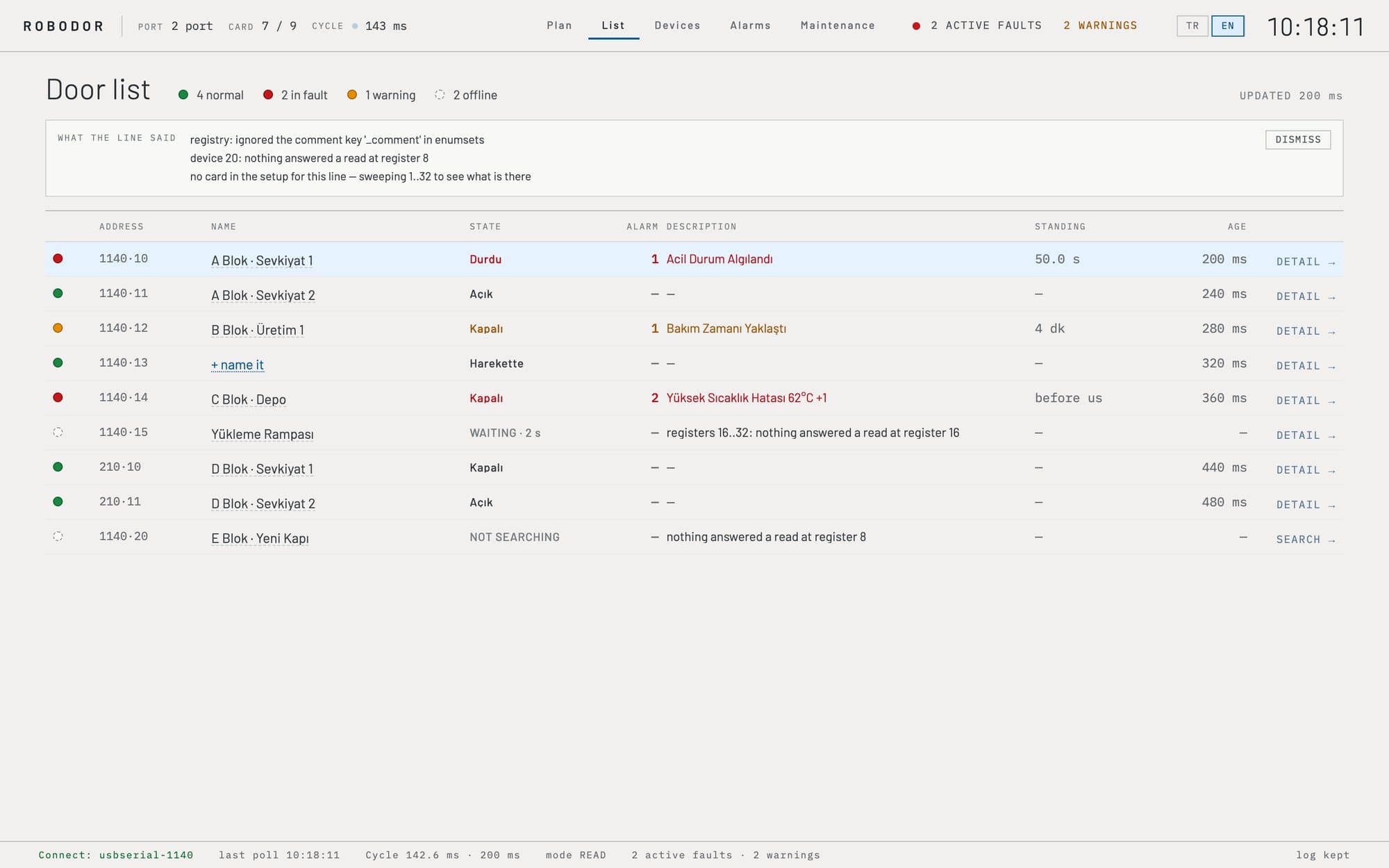Open detail for D Blok Sevkiyat 1

coord(1306,470)
